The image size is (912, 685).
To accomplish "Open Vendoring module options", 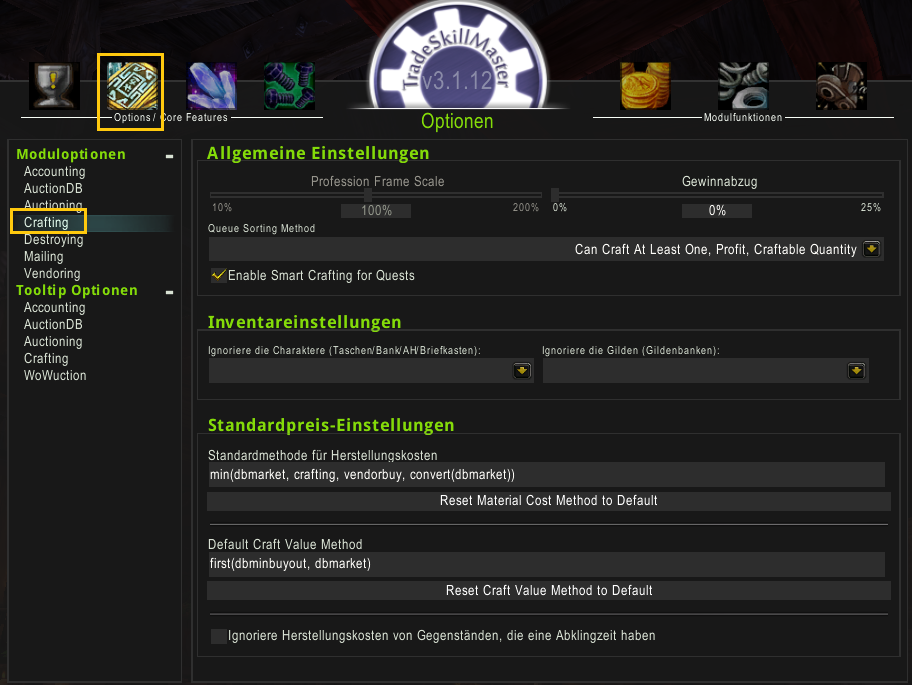I will [52, 273].
